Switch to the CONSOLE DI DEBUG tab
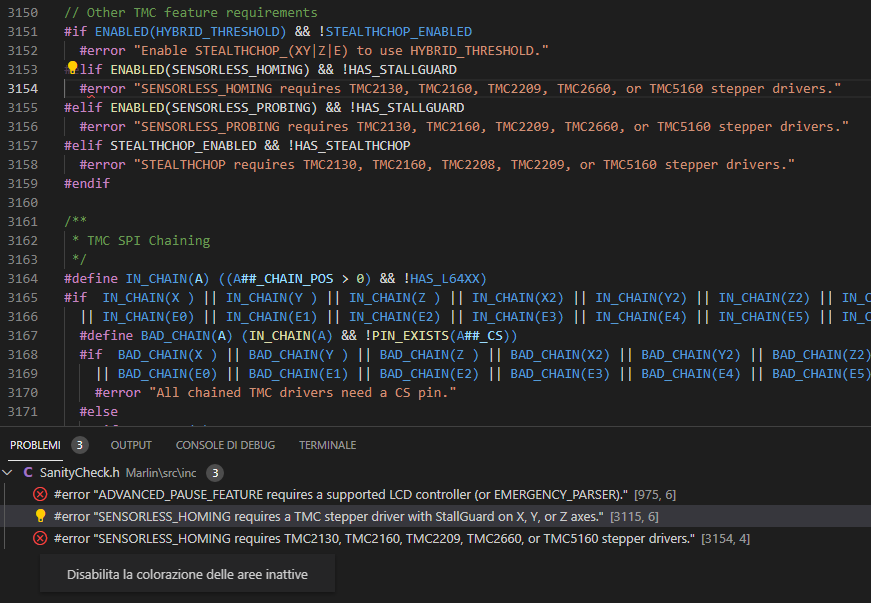The image size is (871, 603). (225, 445)
